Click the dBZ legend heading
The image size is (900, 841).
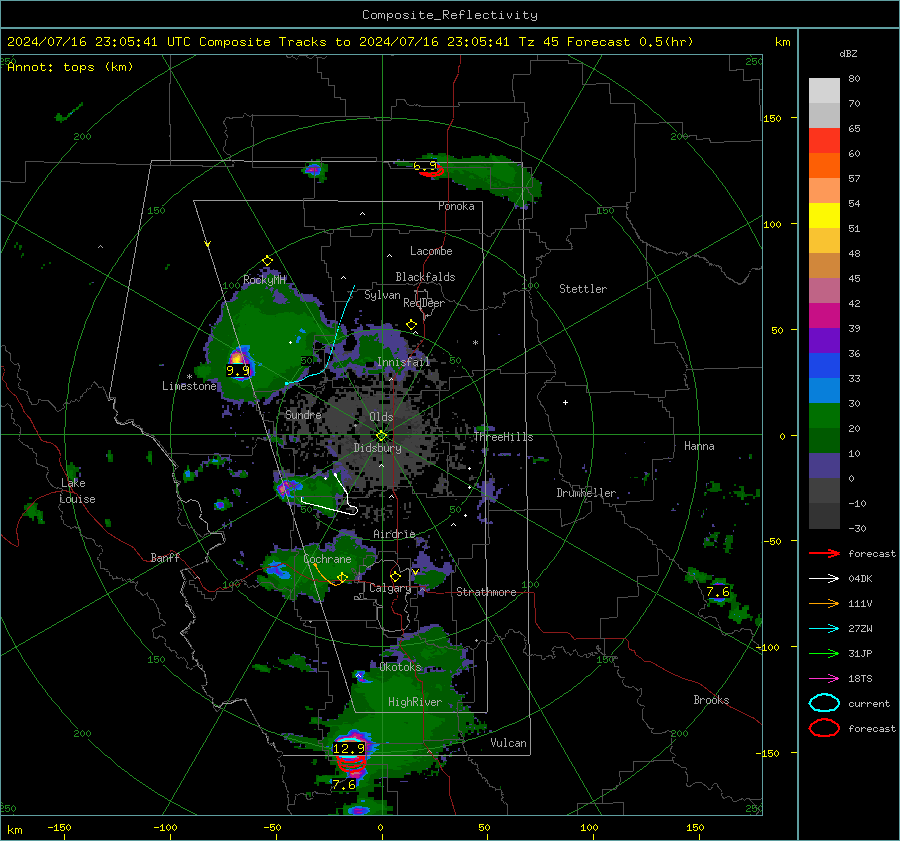point(848,54)
